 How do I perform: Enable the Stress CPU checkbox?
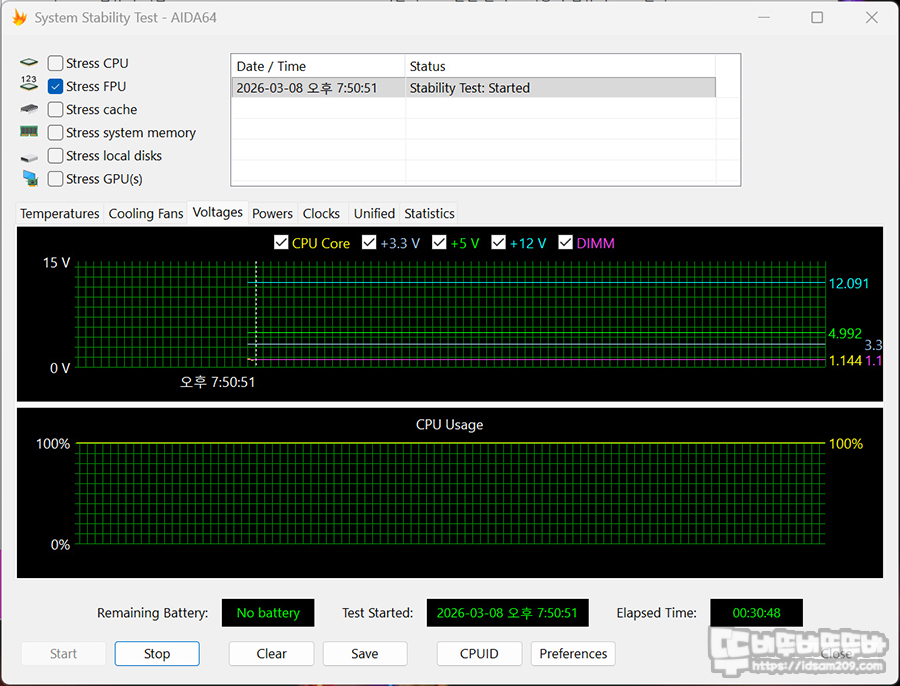(x=55, y=63)
